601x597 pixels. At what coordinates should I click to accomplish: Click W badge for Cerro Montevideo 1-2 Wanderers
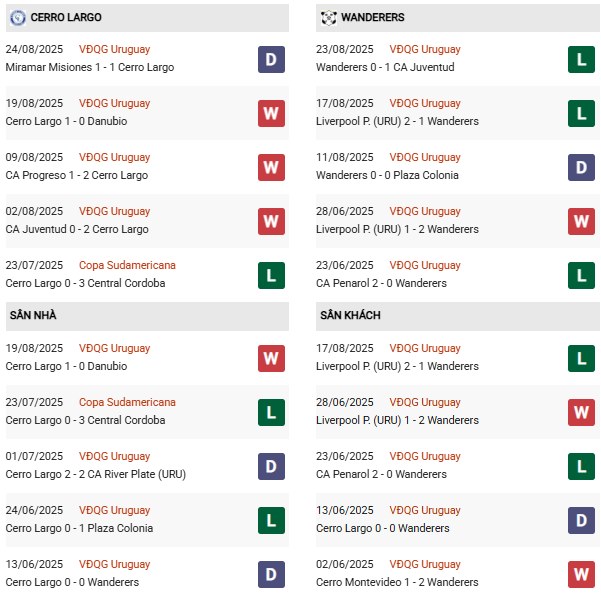point(582,574)
